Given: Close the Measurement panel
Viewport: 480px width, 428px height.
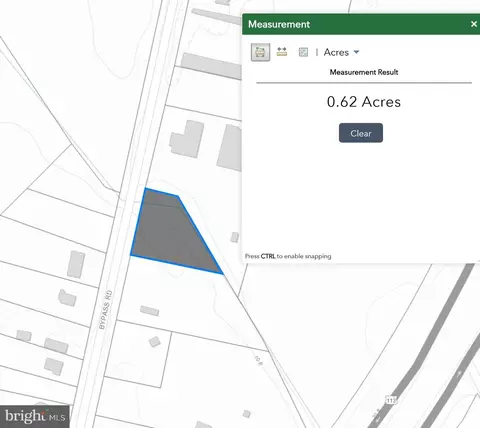Looking at the screenshot, I should click(x=474, y=24).
